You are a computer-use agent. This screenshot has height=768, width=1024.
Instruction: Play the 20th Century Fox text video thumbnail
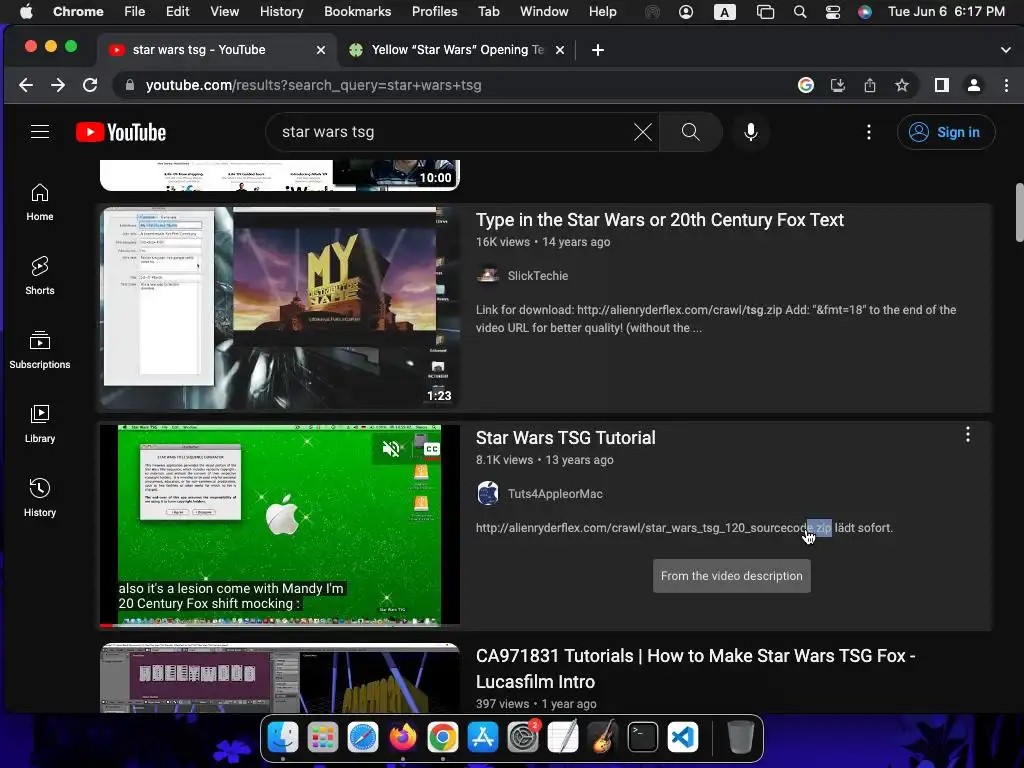point(280,308)
